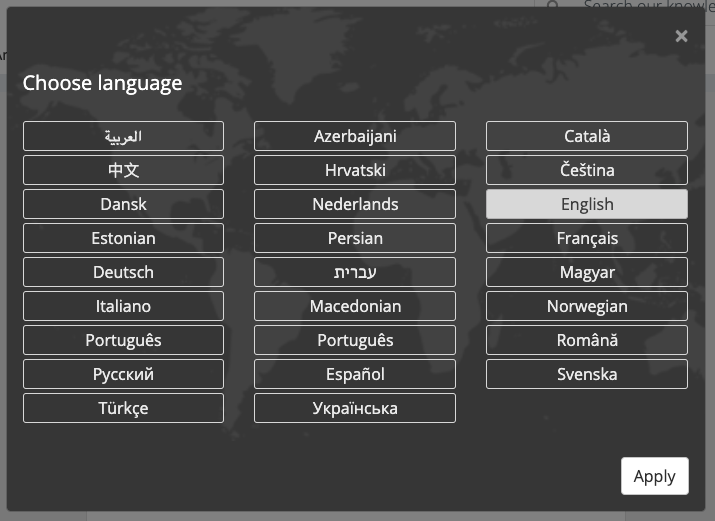Click the highlighted English option
This screenshot has height=521, width=715.
pos(587,204)
